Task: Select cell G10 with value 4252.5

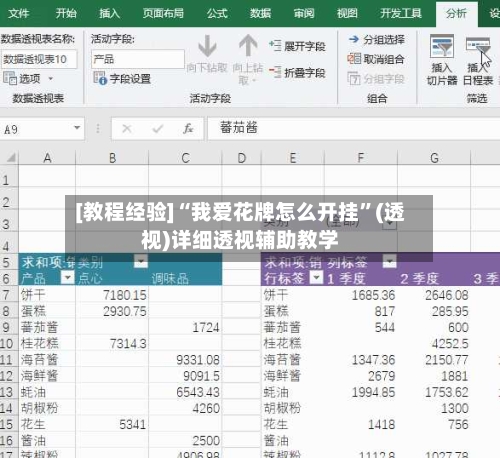Action: (434, 343)
